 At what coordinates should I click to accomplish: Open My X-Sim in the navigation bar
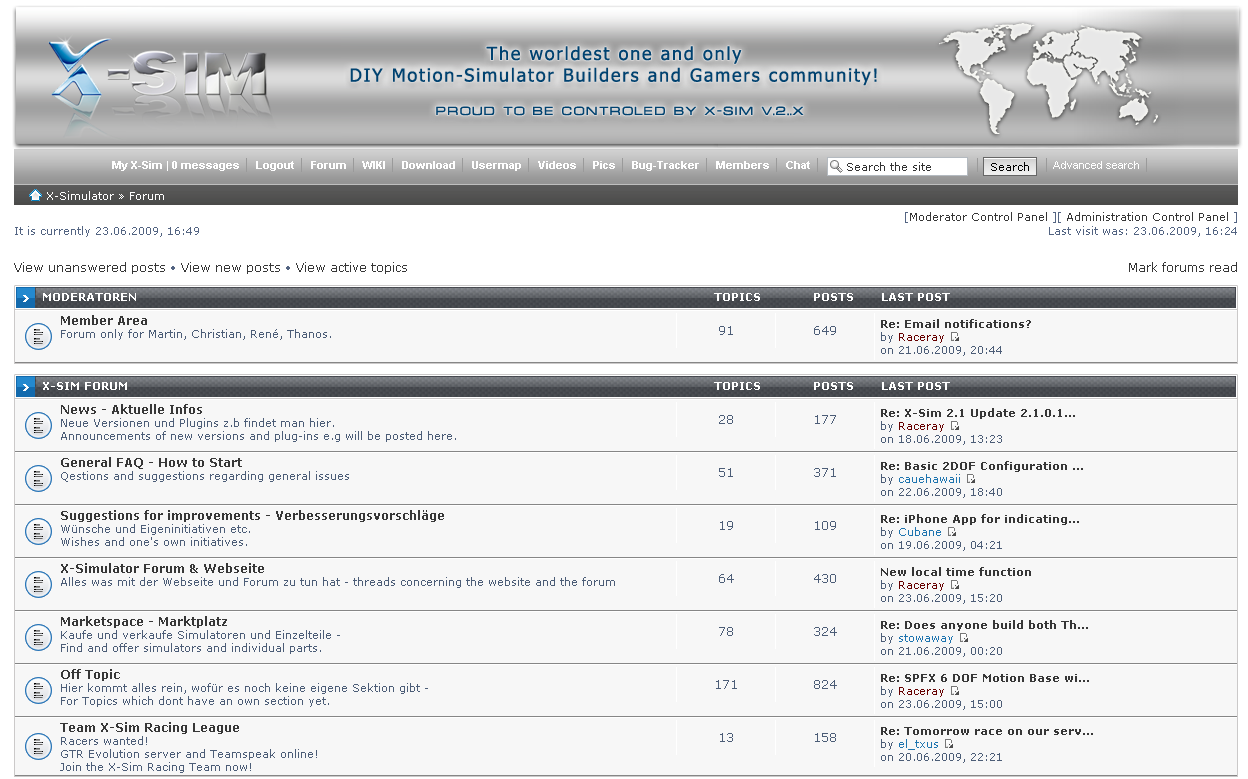136,165
